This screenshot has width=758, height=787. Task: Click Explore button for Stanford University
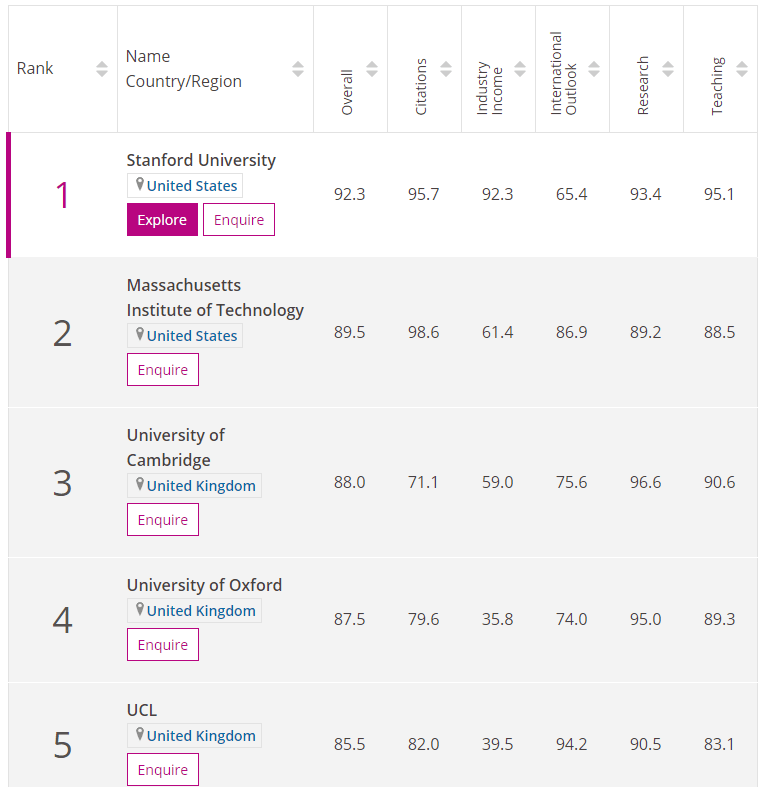162,220
